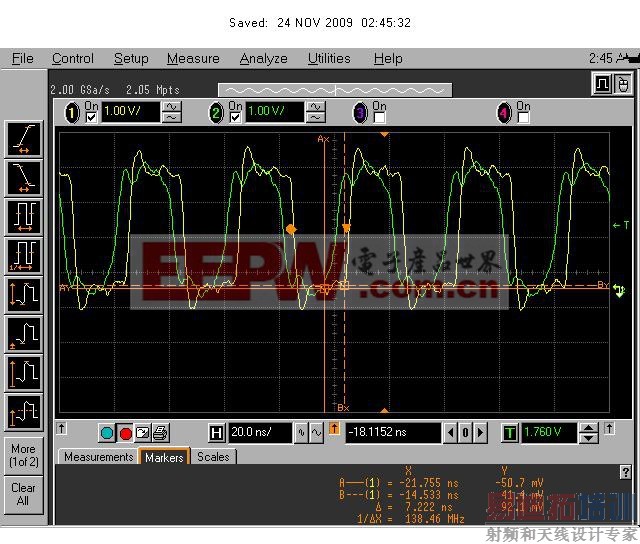This screenshot has width=640, height=544.
Task: Select the maximum voltage measurement icon
Action: click(24, 373)
